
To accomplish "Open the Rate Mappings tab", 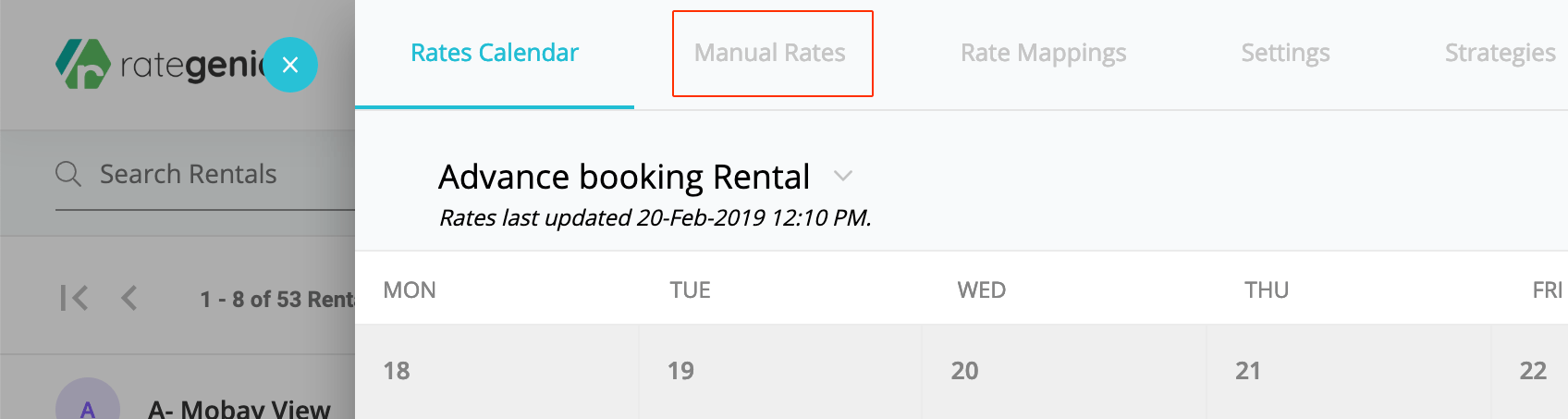I will click(1043, 53).
